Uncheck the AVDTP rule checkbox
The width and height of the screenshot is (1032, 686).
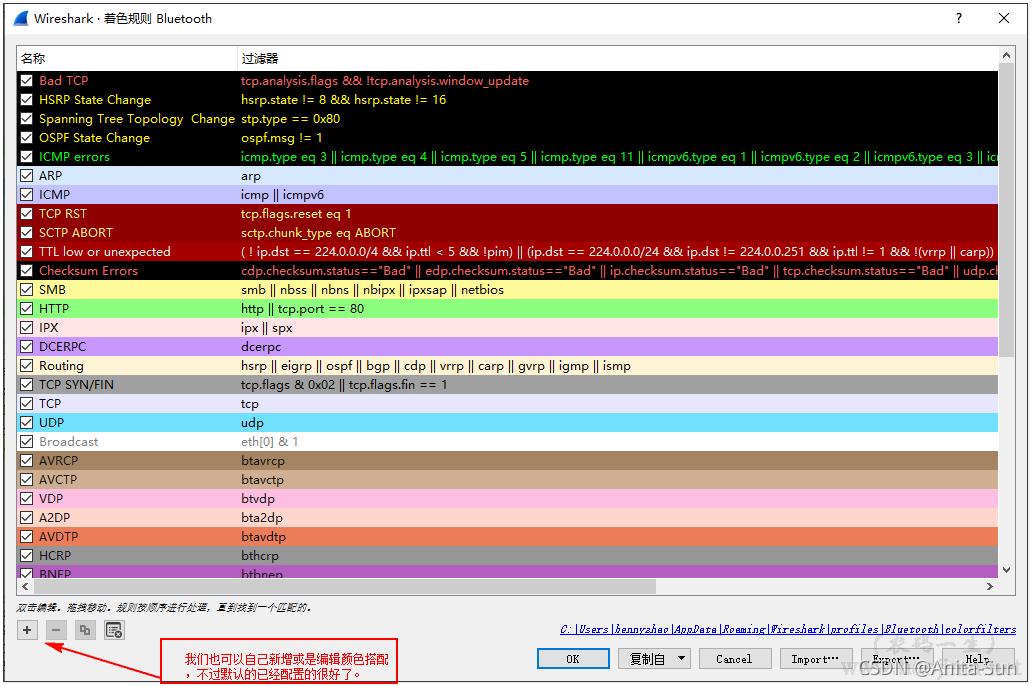[x=27, y=537]
